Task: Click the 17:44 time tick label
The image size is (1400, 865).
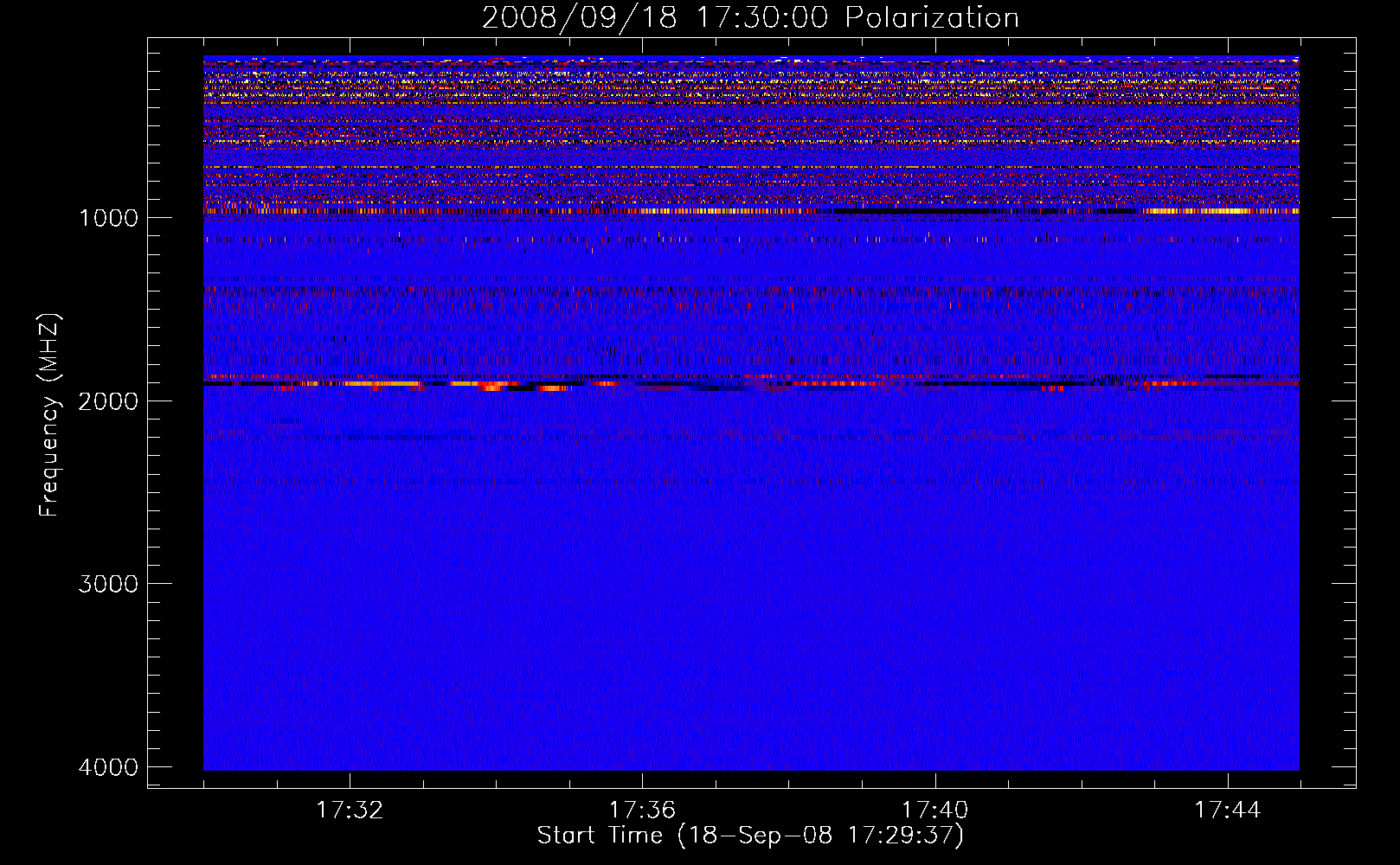Action: [x=1228, y=811]
